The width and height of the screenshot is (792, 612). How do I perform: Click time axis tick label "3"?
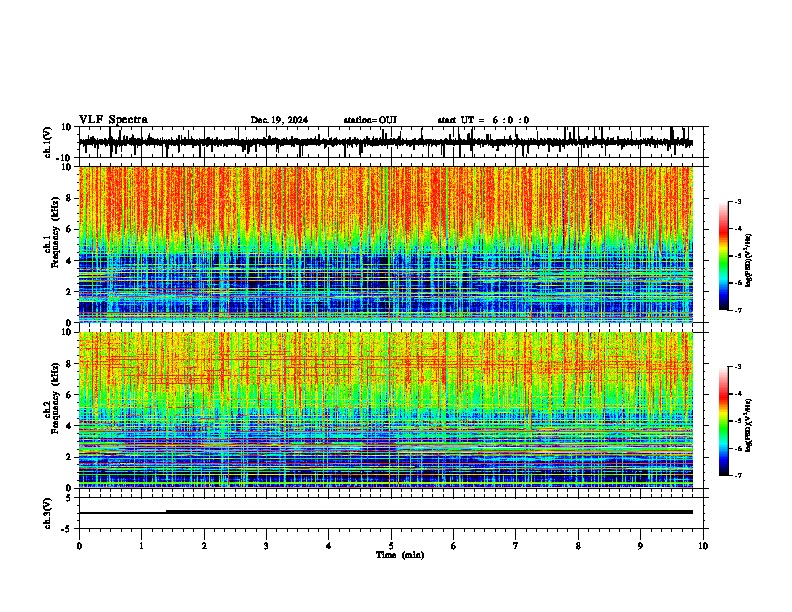(266, 546)
